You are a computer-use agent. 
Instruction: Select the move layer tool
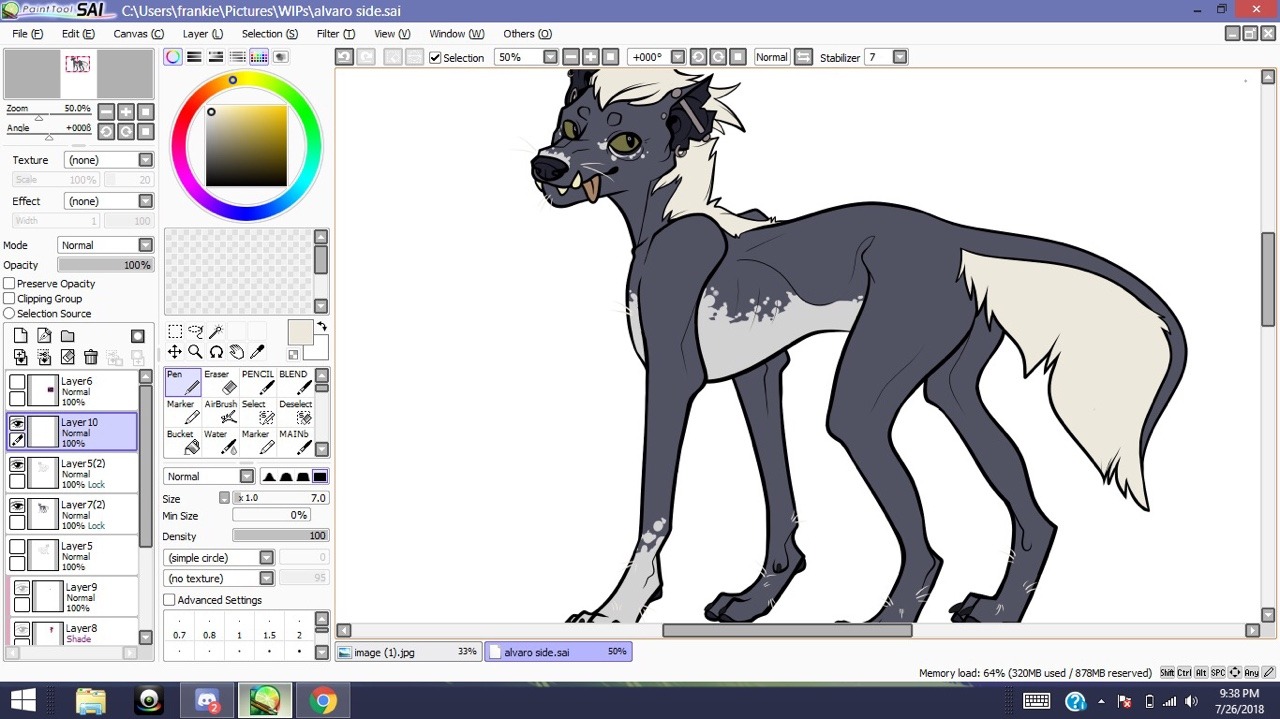tap(175, 352)
